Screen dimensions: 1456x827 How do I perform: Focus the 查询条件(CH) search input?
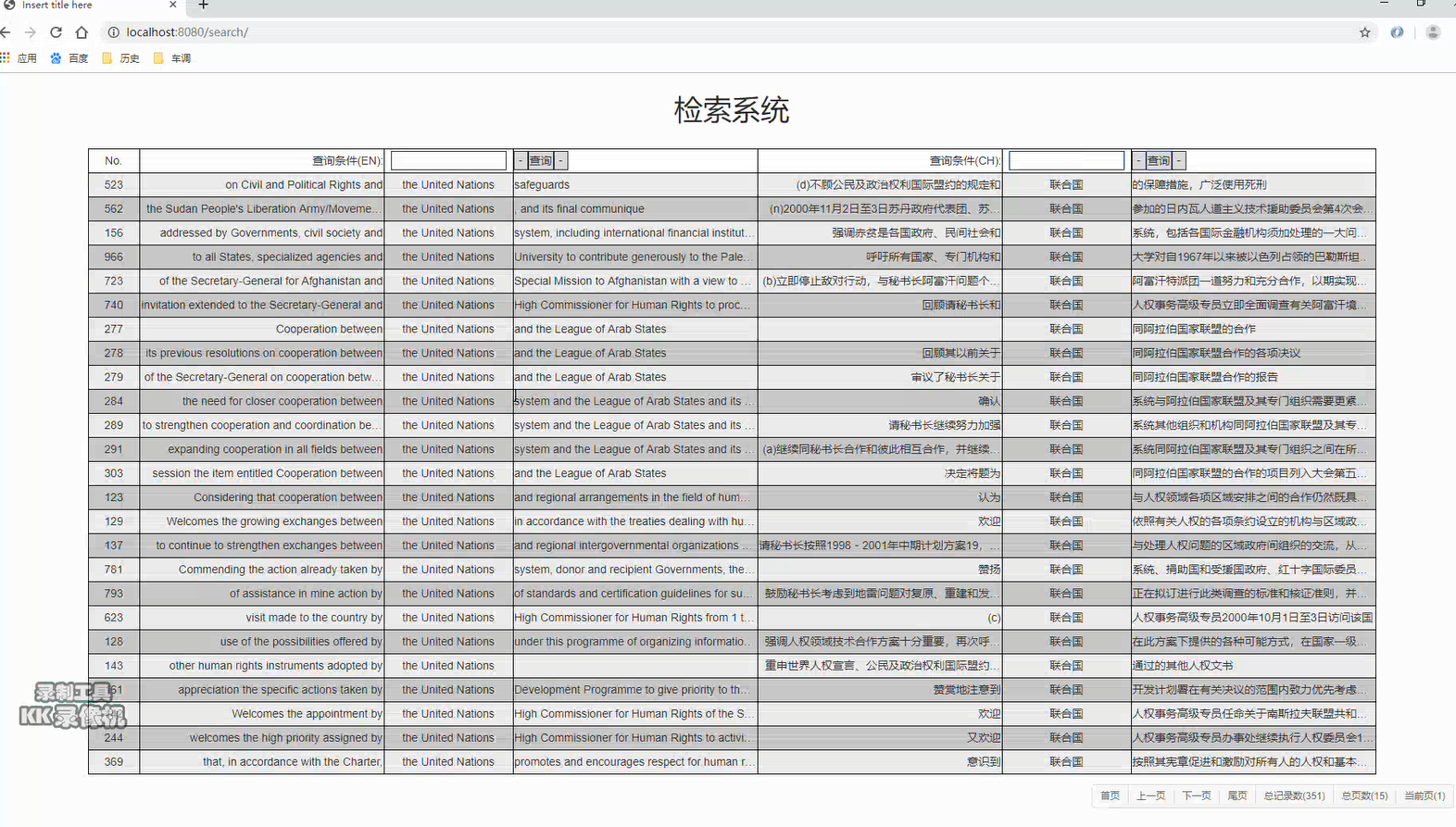1066,160
